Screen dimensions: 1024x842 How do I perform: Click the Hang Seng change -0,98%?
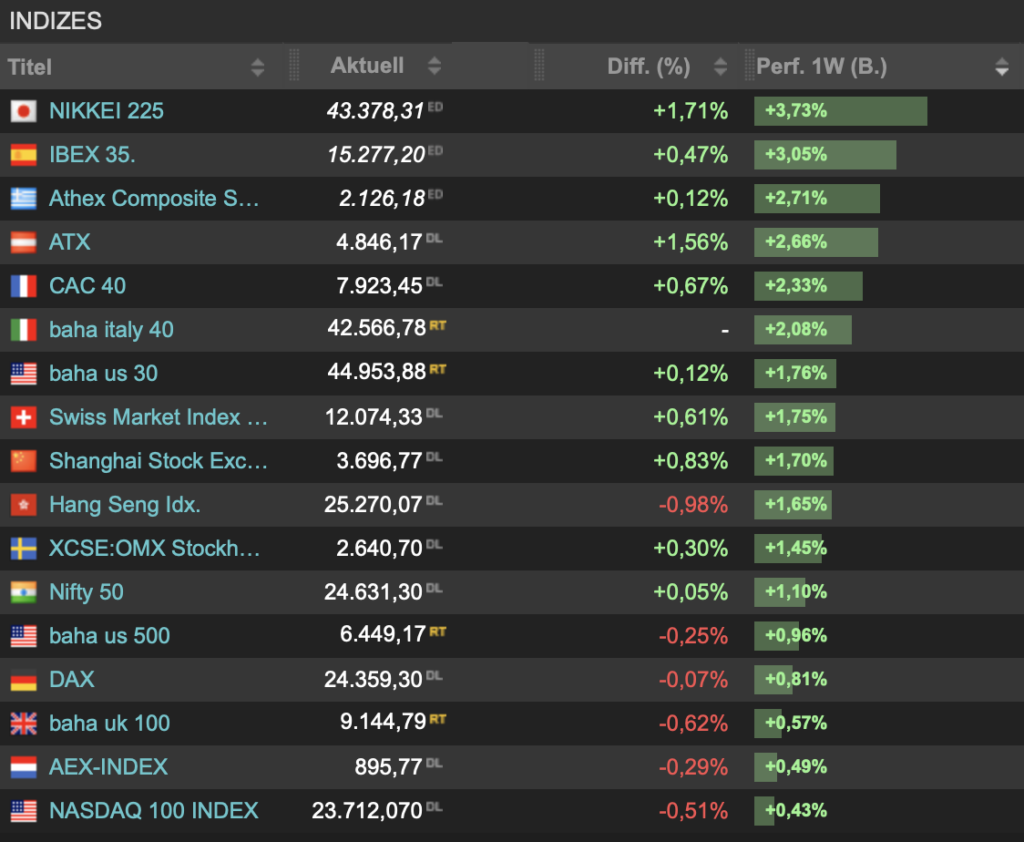[693, 505]
